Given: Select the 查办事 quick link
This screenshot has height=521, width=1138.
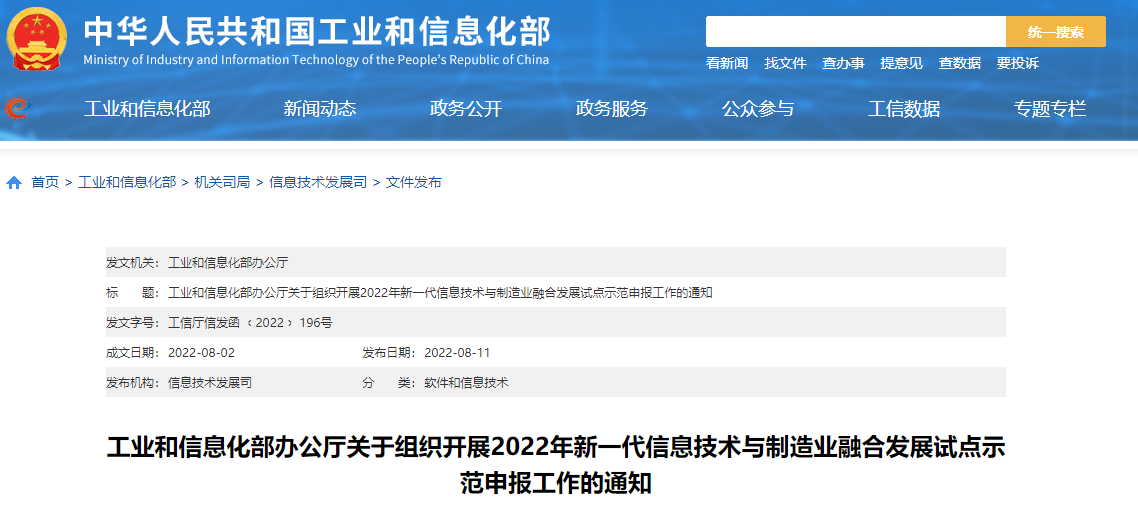Looking at the screenshot, I should pos(843,63).
